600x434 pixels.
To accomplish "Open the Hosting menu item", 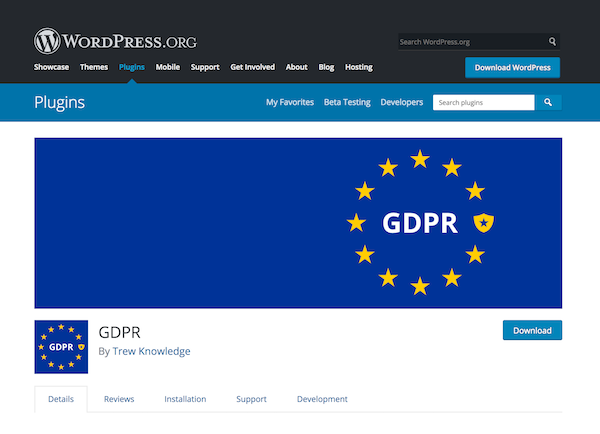I will point(359,67).
